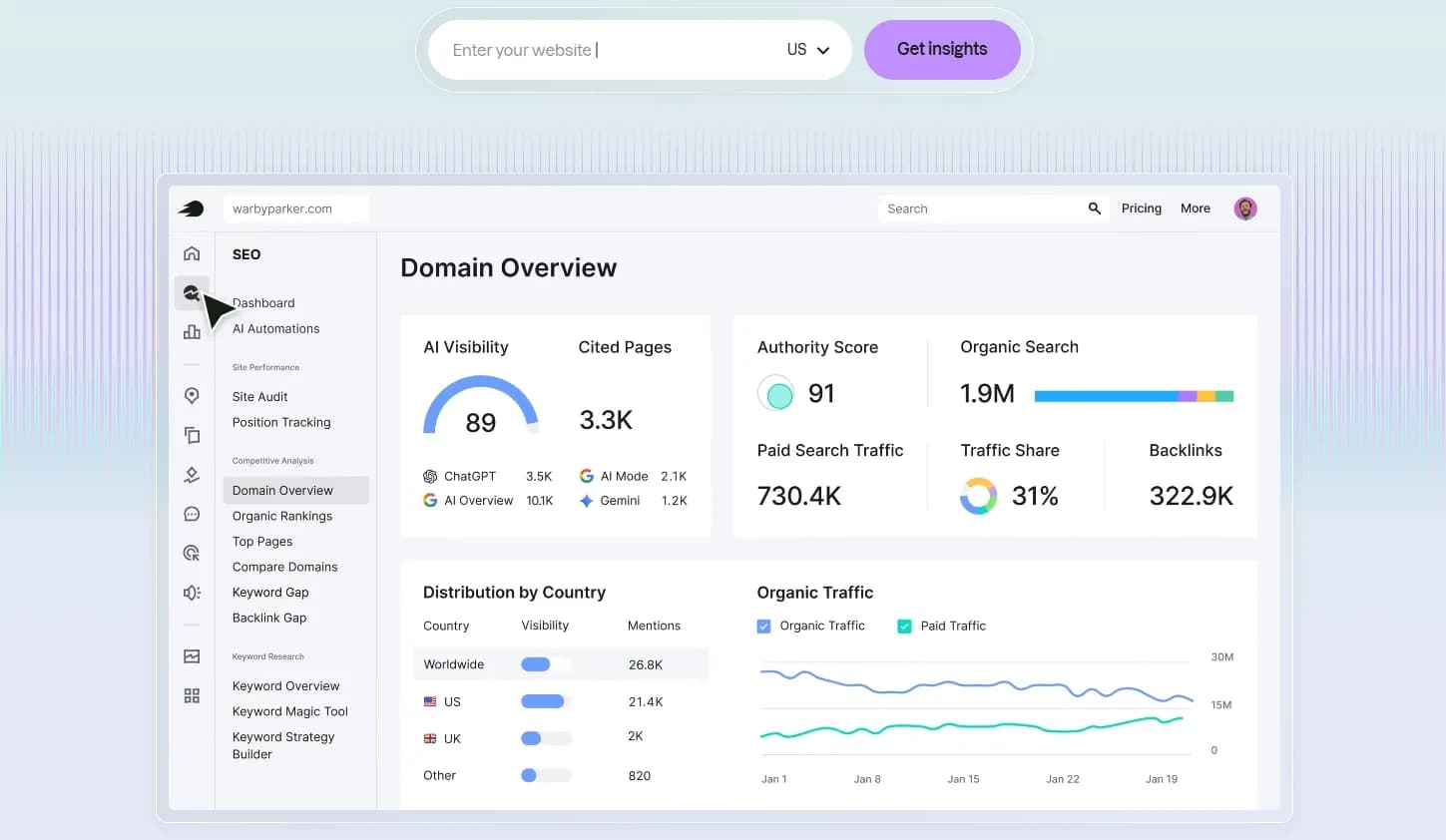Viewport: 1446px width, 840px height.
Task: Toggle the Paid Traffic checkbox
Action: 904,627
